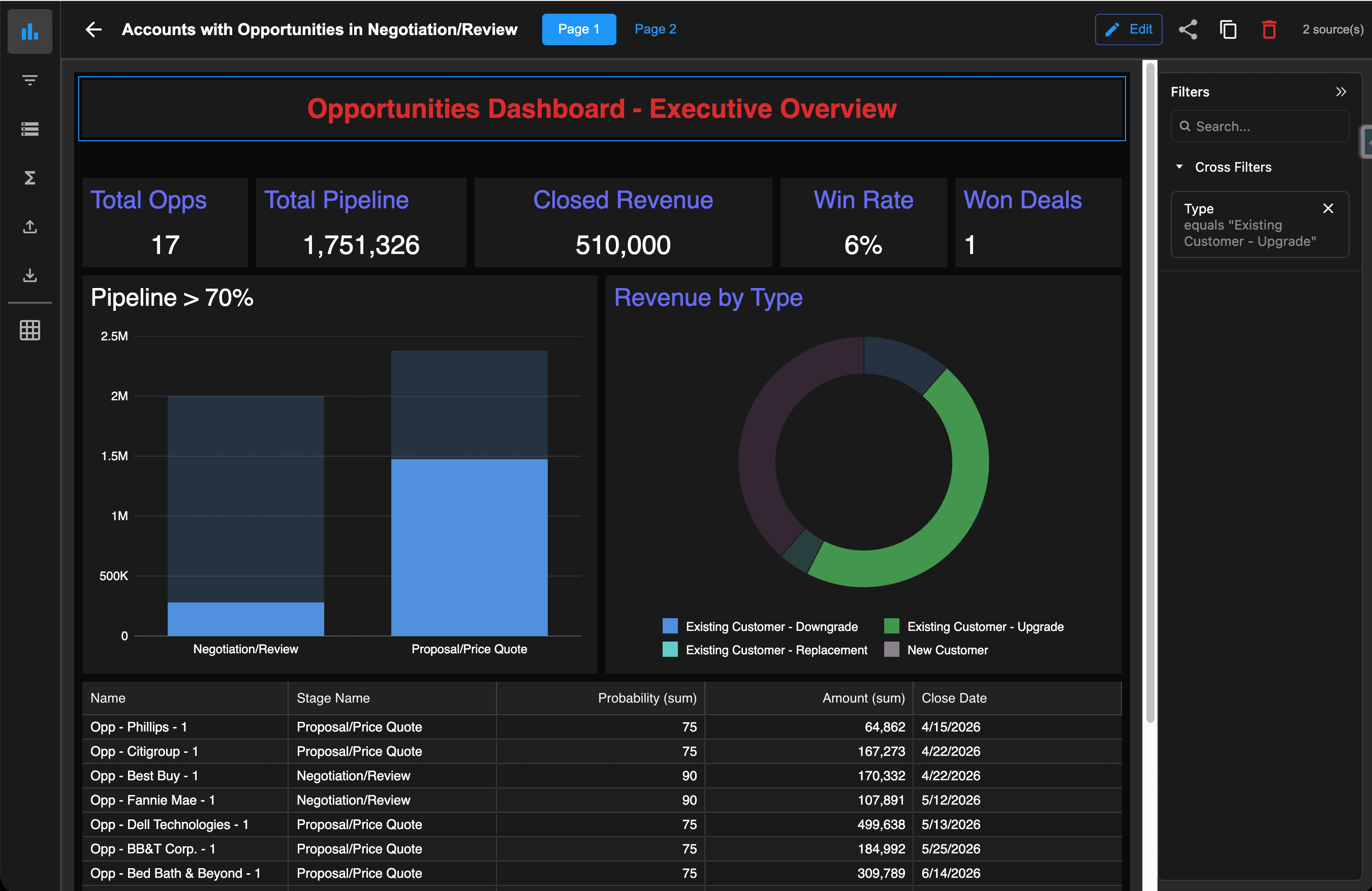
Task: Collapse the Filters panel with double chevron
Action: (1341, 91)
